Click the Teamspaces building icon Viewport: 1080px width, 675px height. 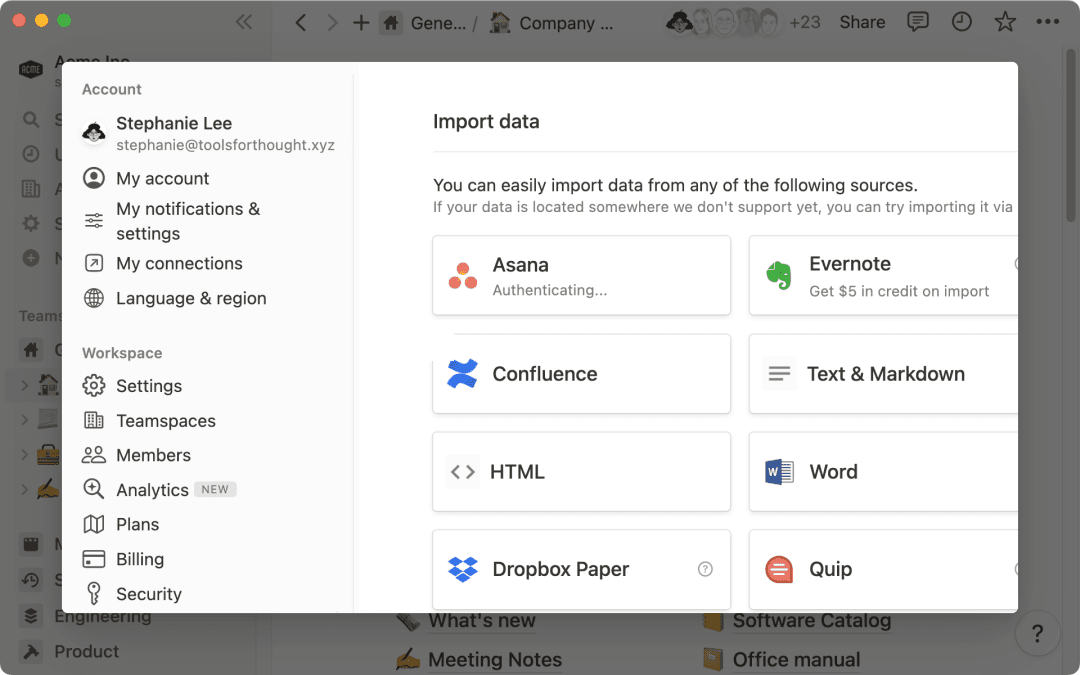[92, 420]
